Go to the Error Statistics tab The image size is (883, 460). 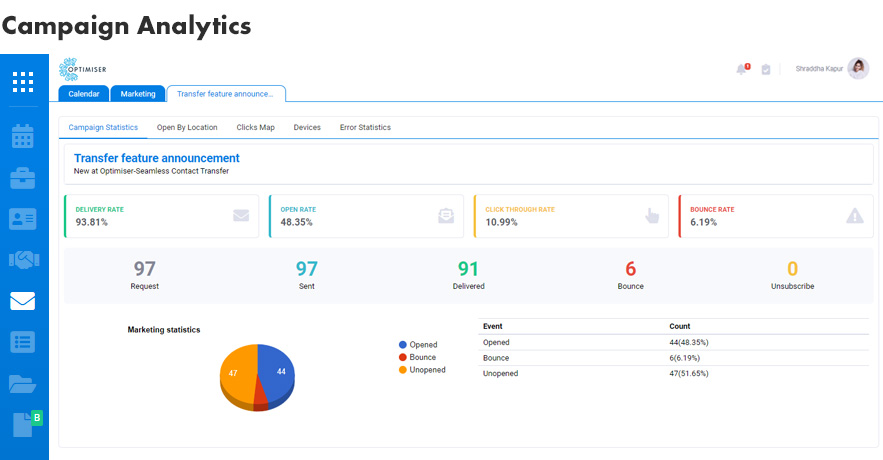(365, 128)
